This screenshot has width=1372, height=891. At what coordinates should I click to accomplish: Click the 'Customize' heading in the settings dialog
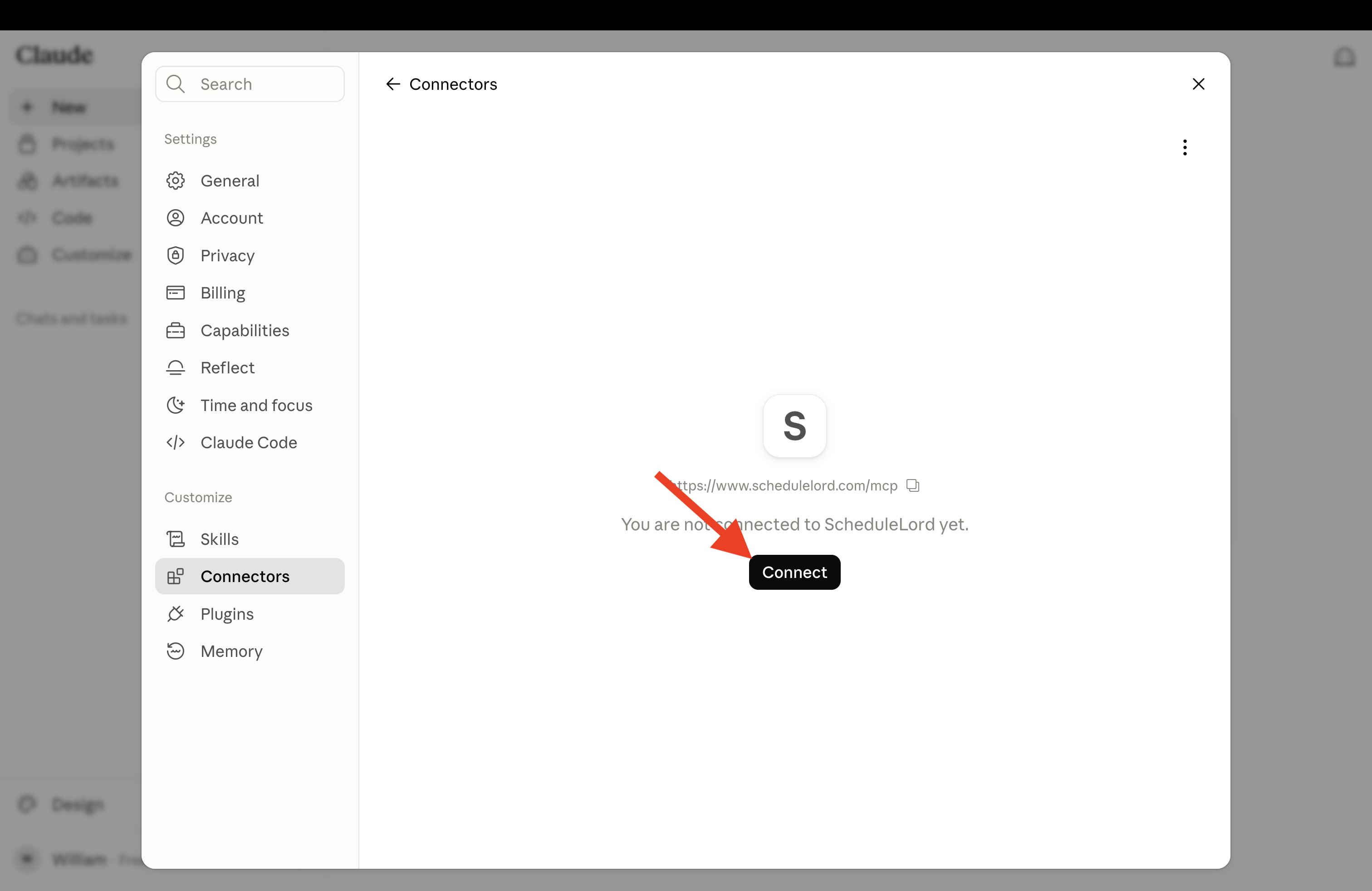point(198,497)
